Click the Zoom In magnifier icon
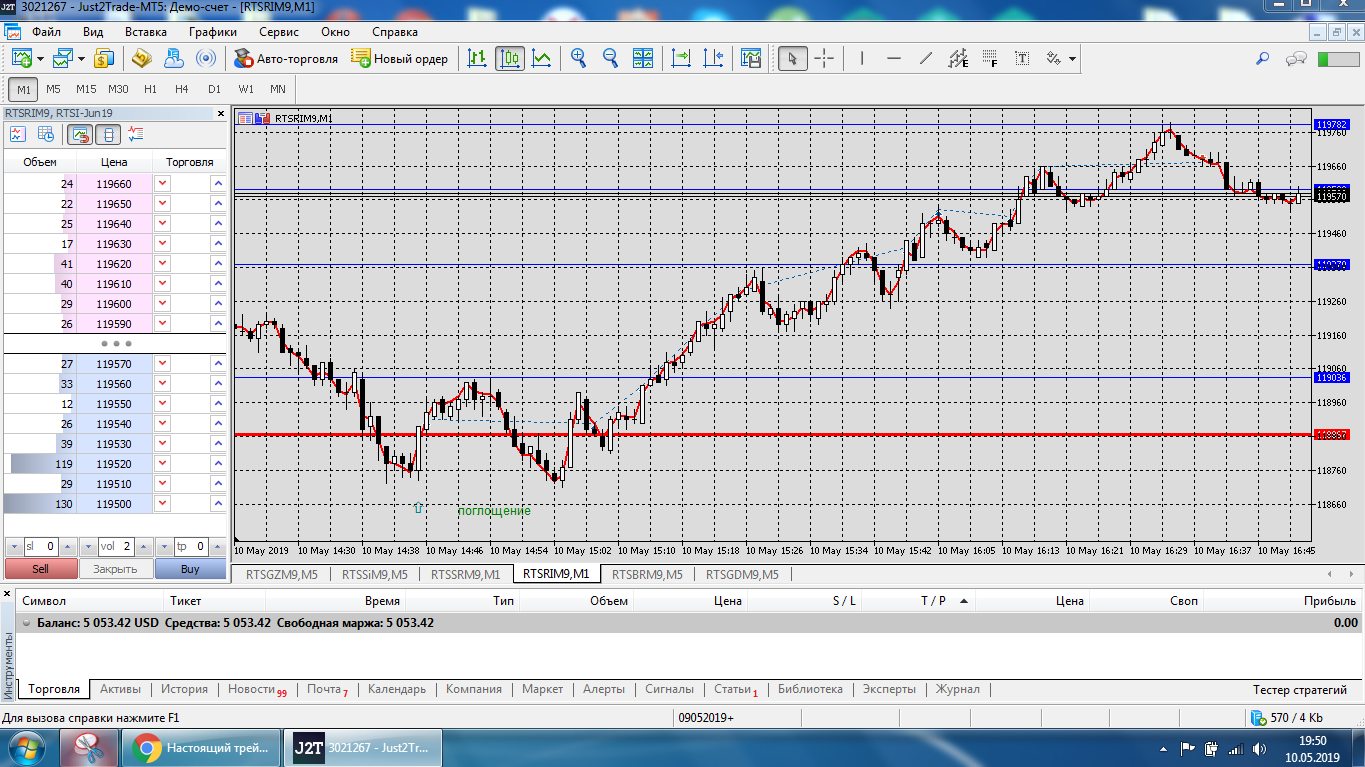The height and width of the screenshot is (767, 1365). click(578, 58)
